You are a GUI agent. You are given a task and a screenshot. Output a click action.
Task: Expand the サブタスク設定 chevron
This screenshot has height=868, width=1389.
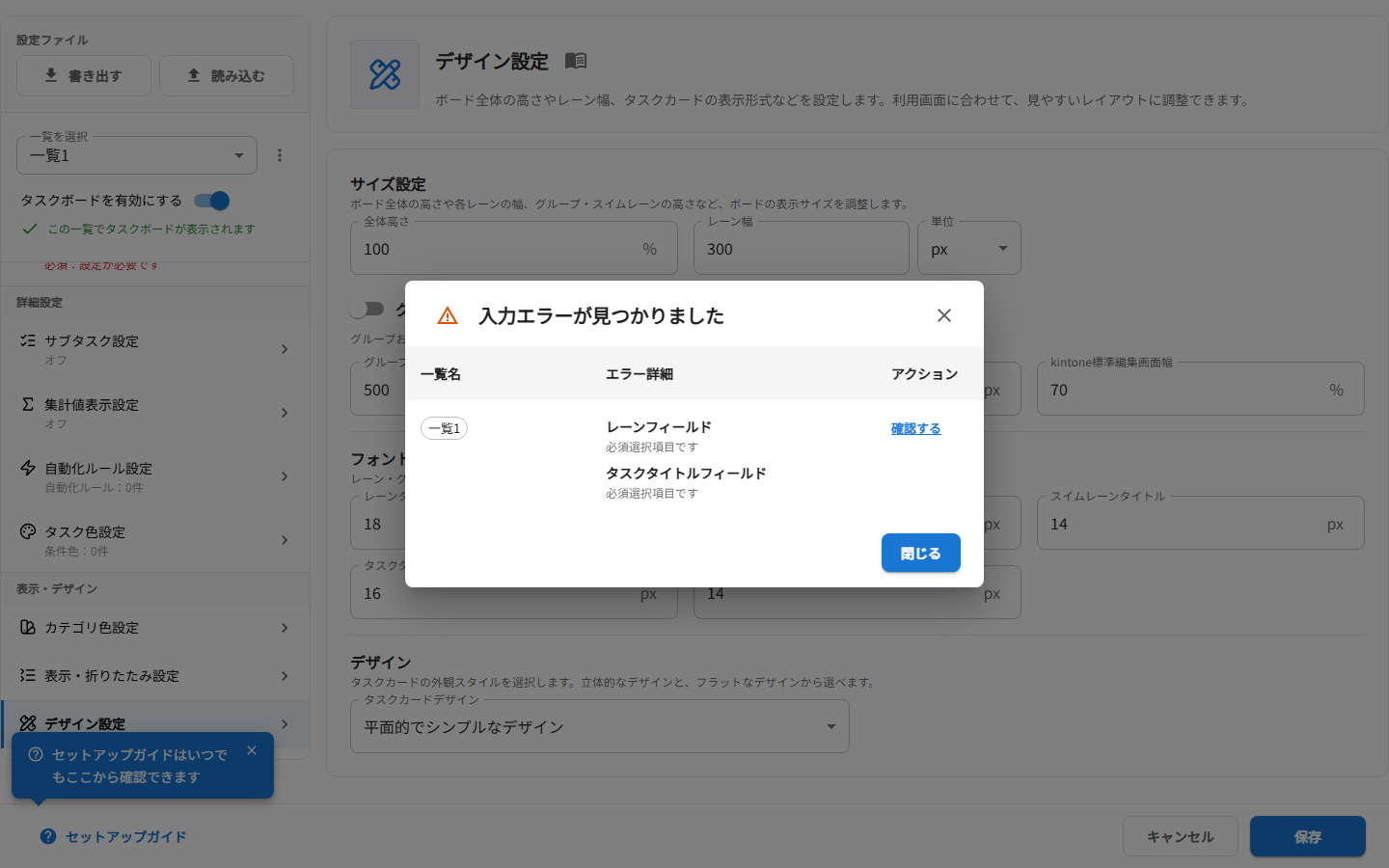click(285, 349)
